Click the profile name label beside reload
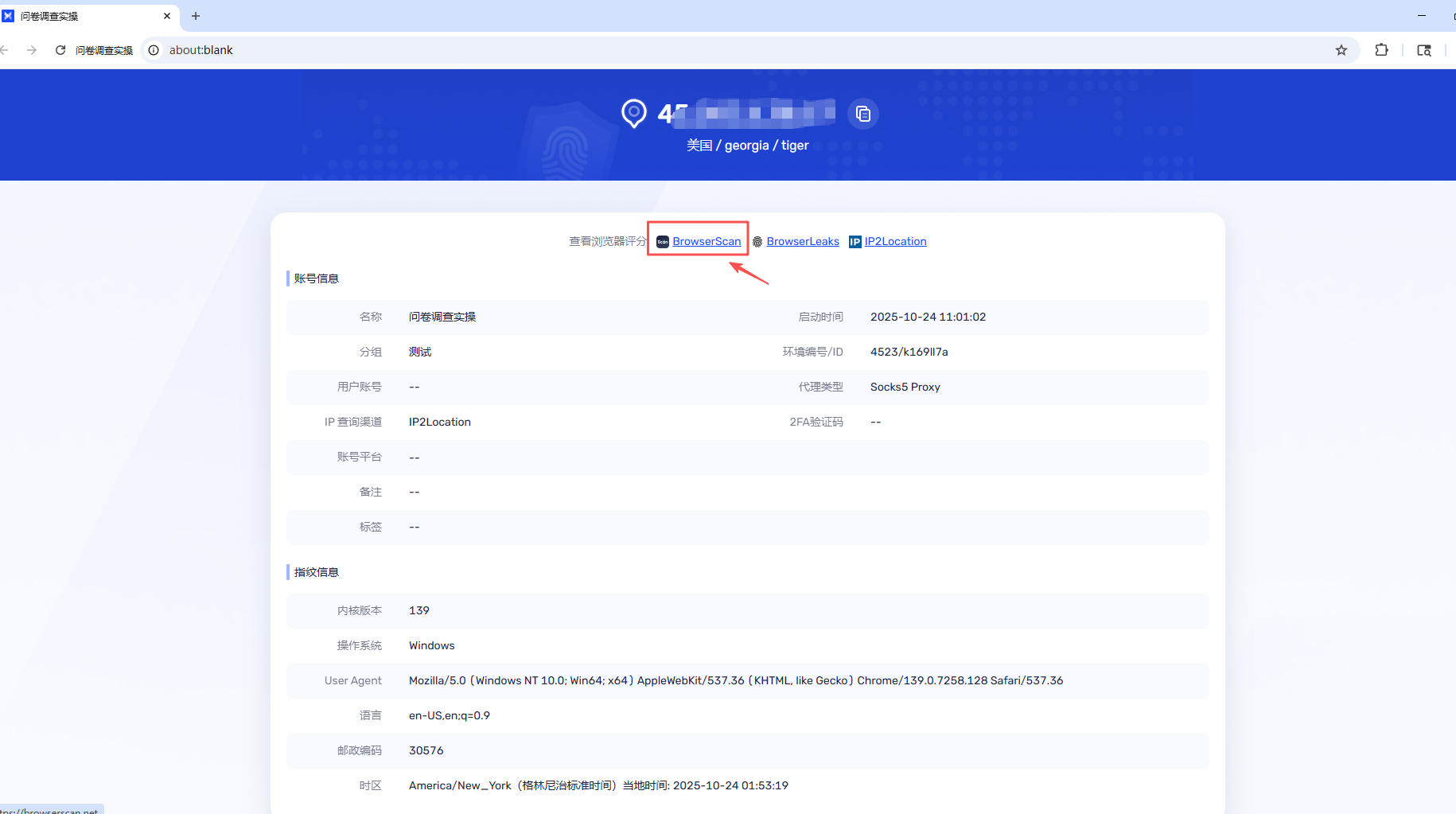Image resolution: width=1456 pixels, height=814 pixels. pyautogui.click(x=104, y=50)
